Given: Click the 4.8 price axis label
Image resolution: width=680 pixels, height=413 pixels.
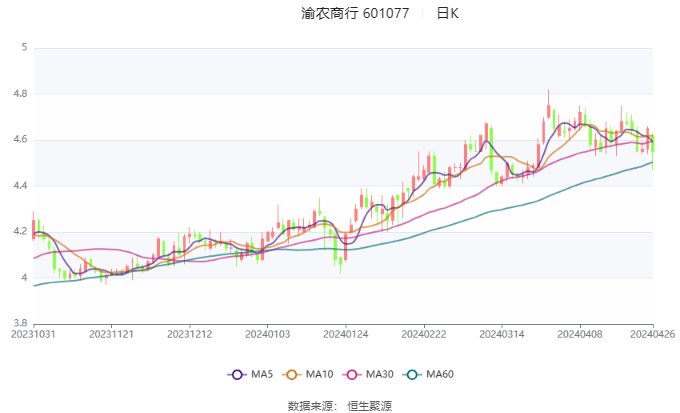Looking at the screenshot, I should click(x=20, y=94).
